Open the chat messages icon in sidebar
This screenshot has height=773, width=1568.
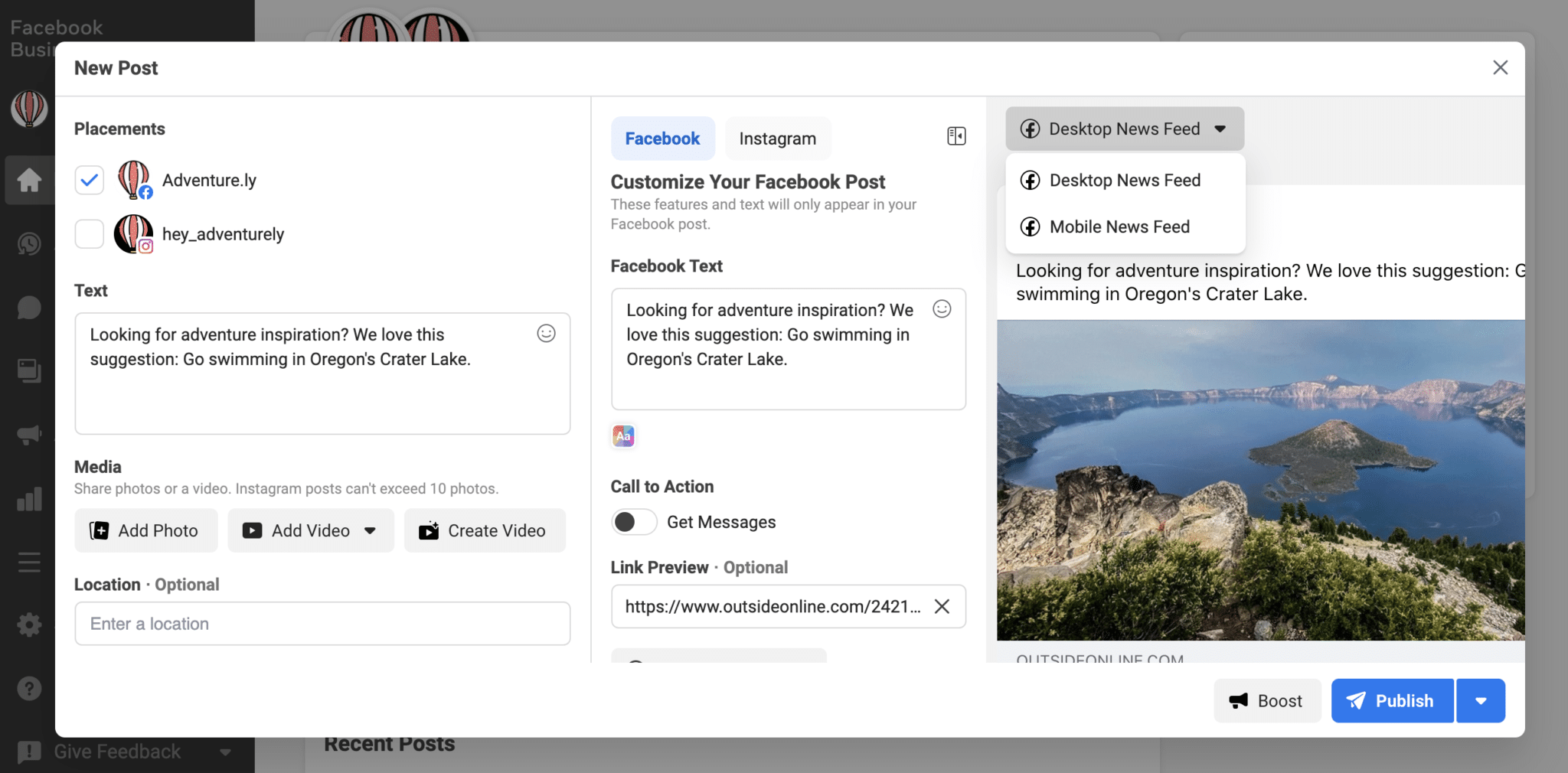(29, 307)
